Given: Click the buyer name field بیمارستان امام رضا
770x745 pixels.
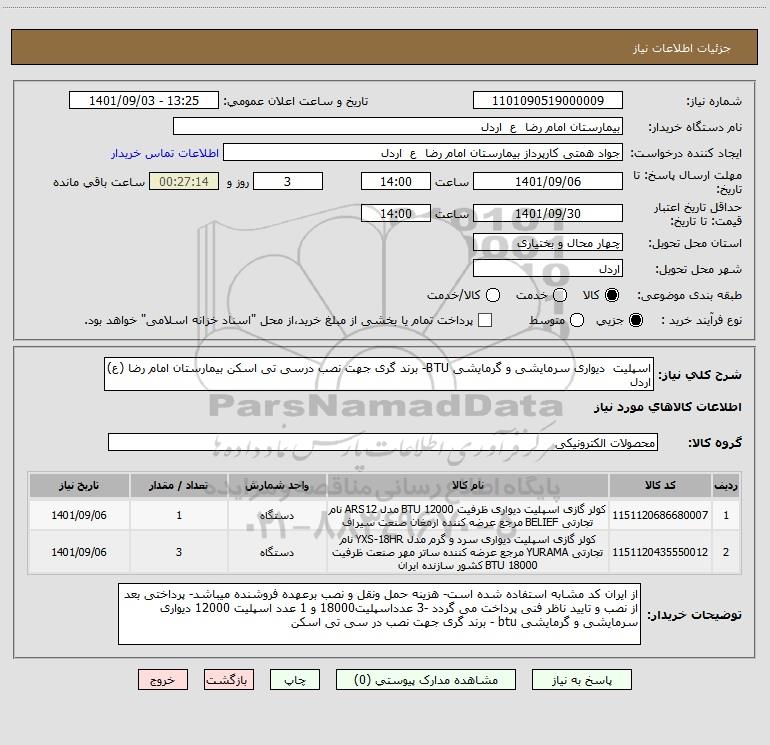Looking at the screenshot, I should [x=398, y=126].
